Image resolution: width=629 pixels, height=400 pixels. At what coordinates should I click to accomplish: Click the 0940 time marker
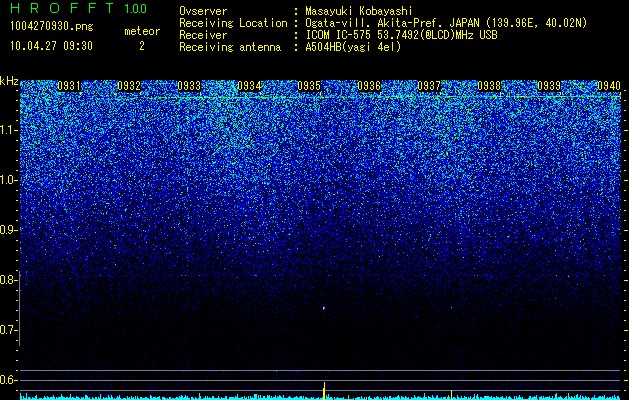[x=609, y=86]
